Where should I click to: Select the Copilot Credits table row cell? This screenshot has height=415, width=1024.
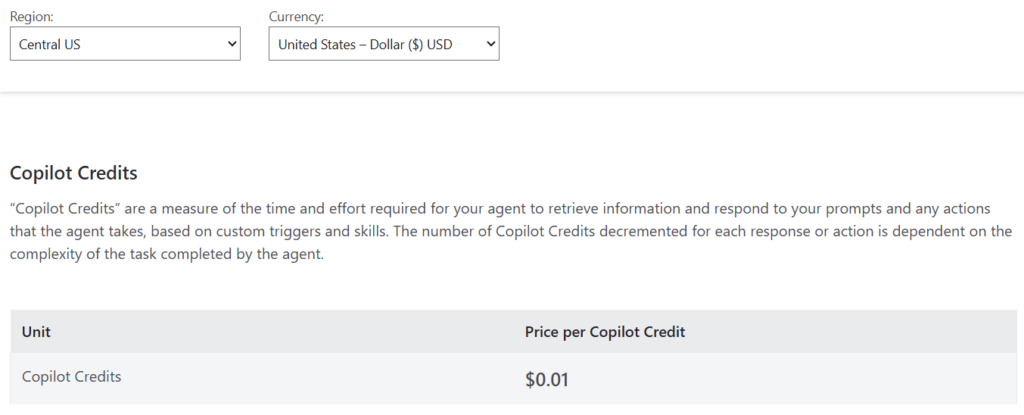[72, 377]
